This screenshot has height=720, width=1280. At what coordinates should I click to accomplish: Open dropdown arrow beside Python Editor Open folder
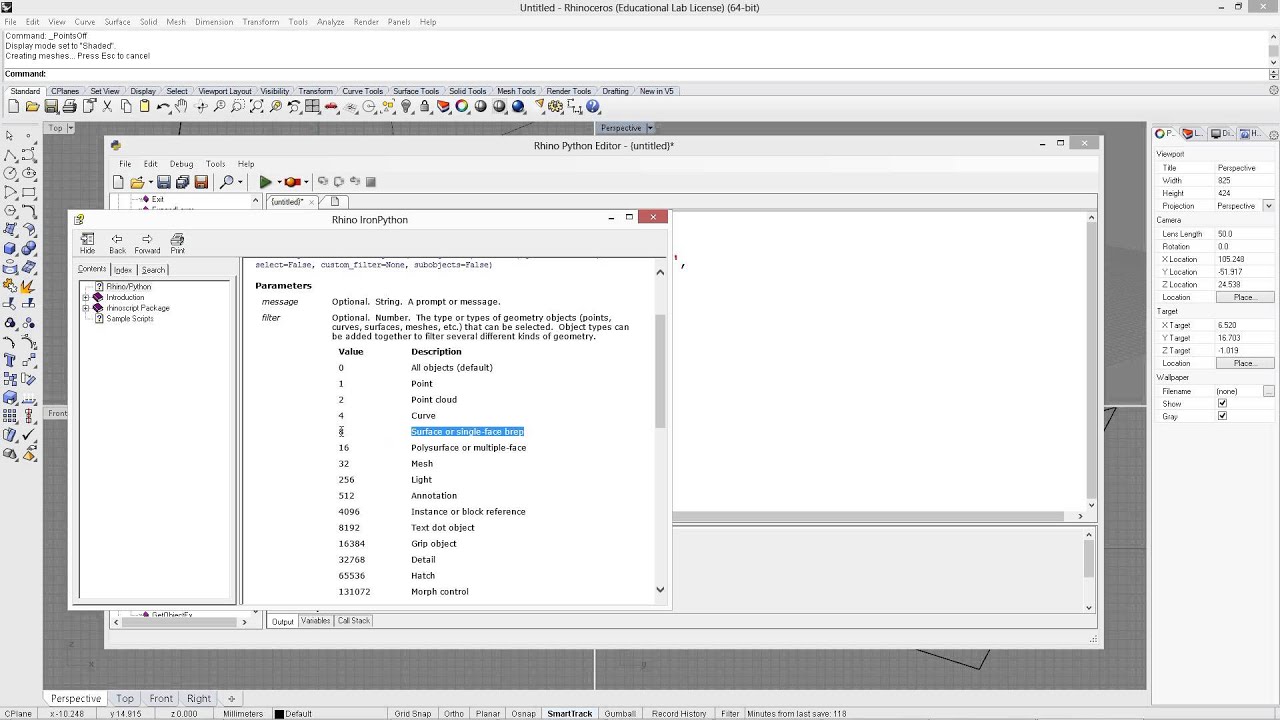(x=150, y=182)
